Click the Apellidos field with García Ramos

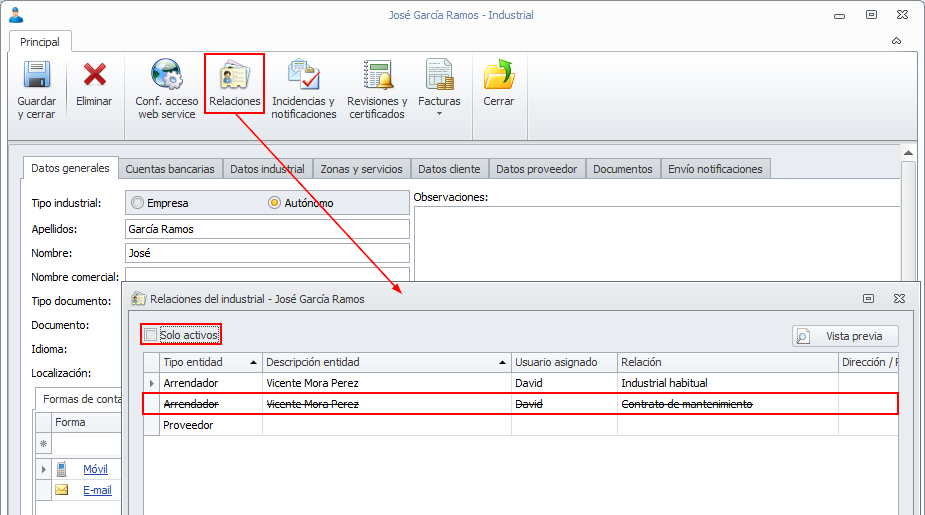(267, 229)
